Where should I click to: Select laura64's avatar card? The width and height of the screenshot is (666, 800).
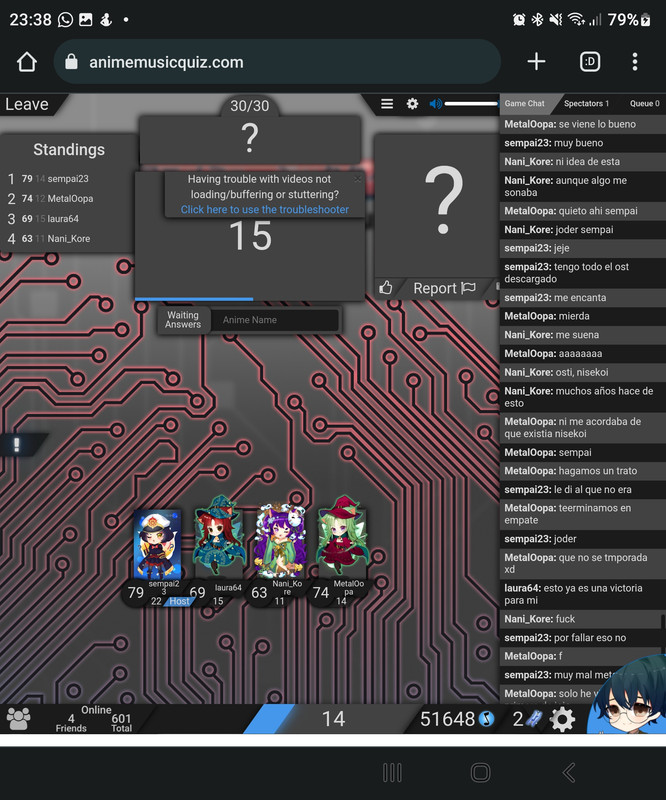click(218, 536)
